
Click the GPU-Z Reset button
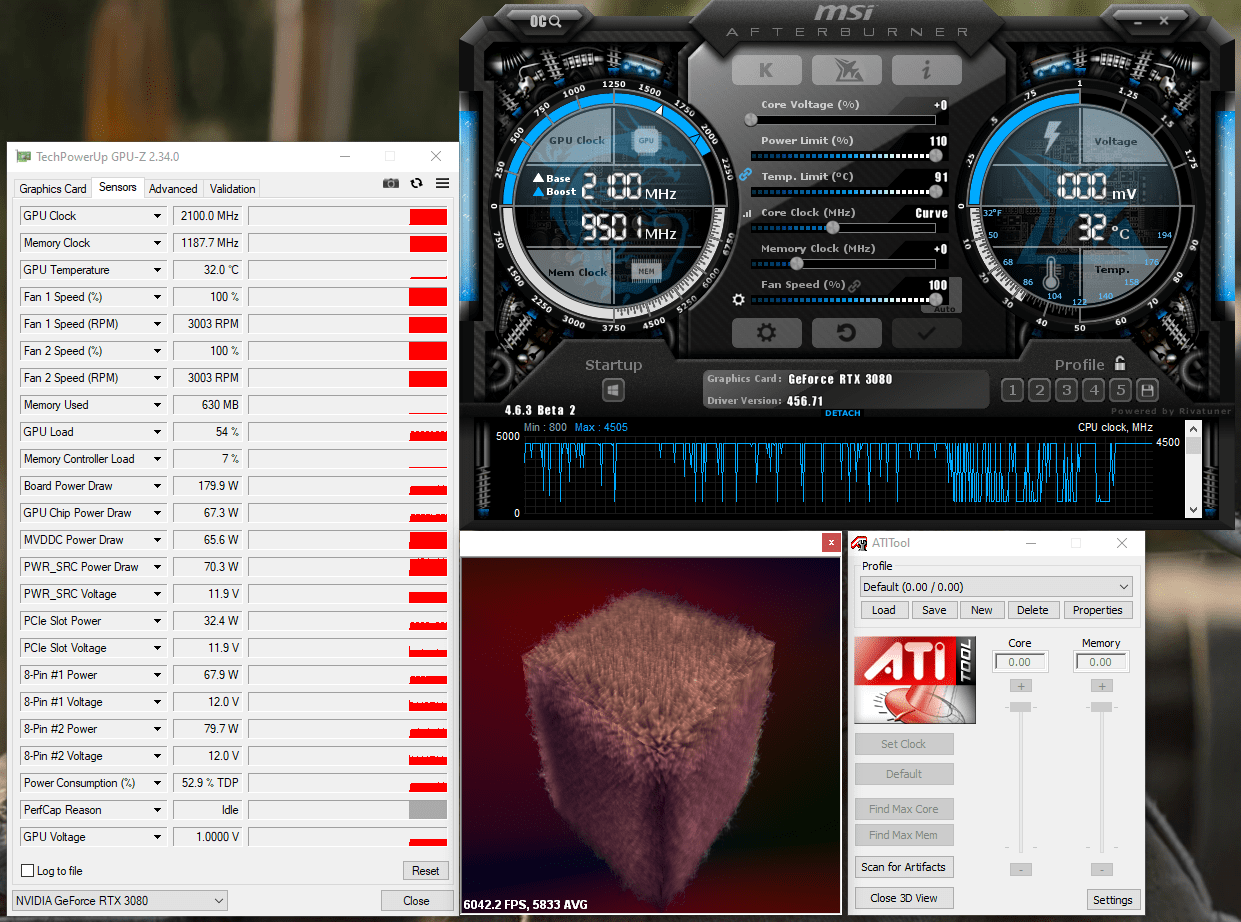(426, 871)
